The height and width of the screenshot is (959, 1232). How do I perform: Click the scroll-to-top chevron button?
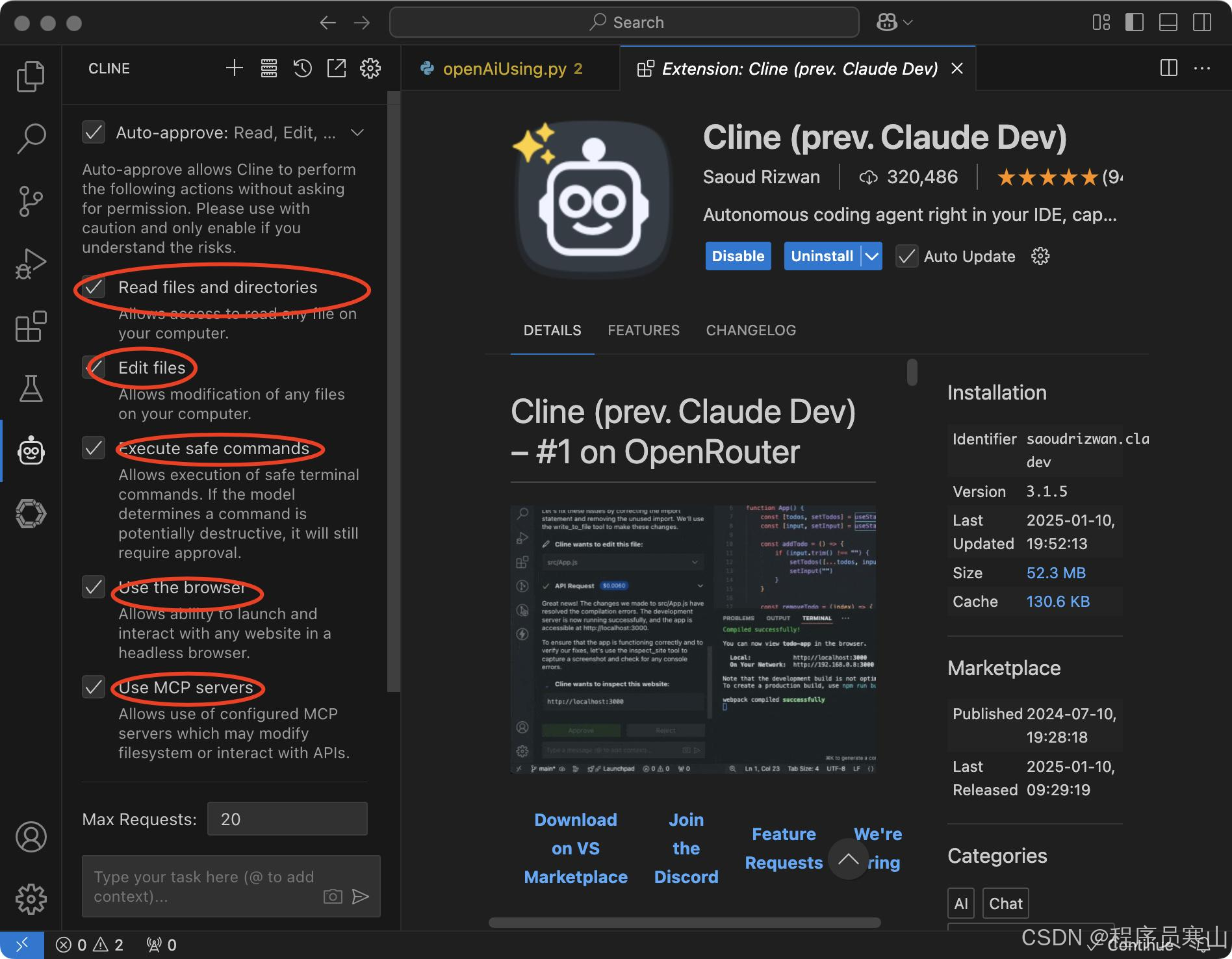[x=848, y=859]
